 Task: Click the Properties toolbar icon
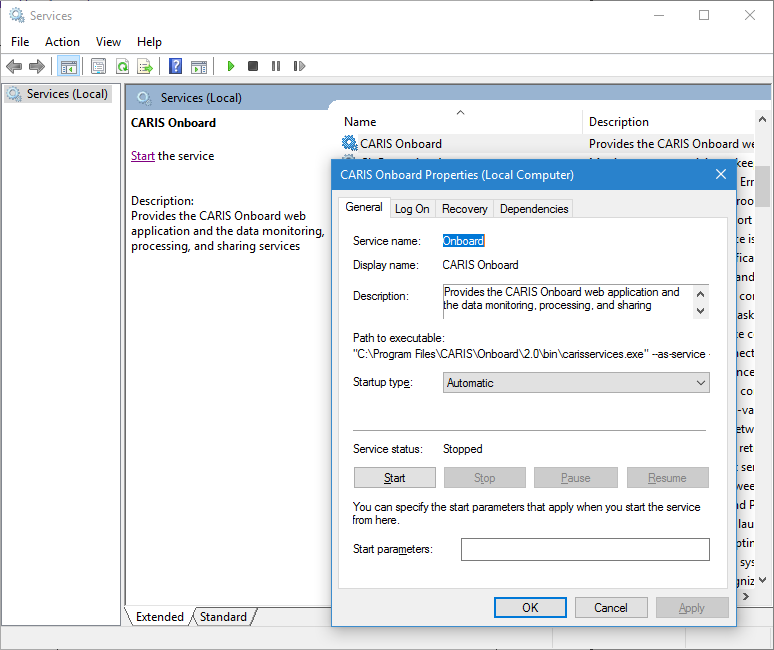point(98,66)
